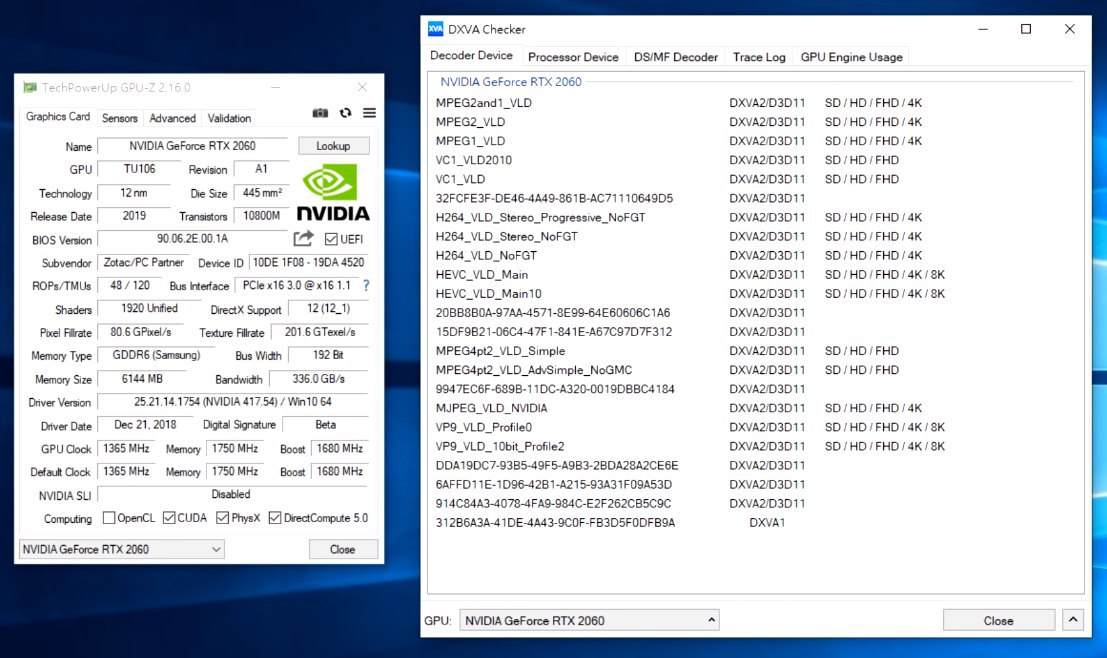
Task: Uncheck the PhysX checkbox
Action: coord(222,518)
